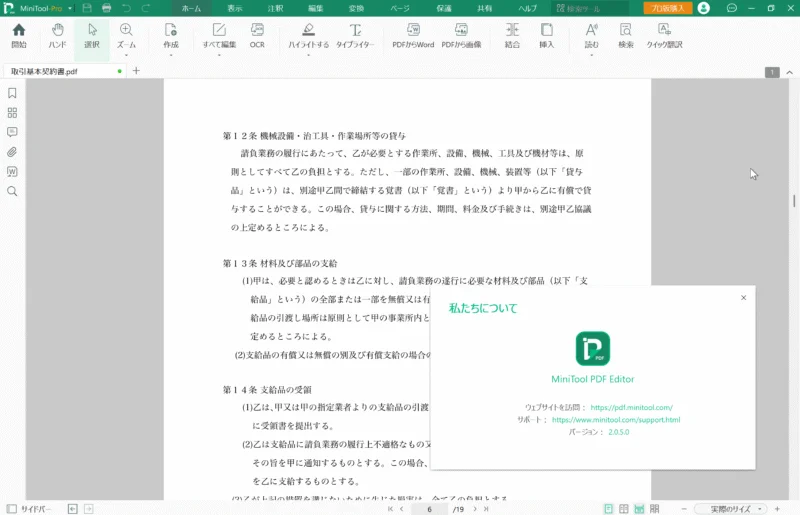Open the comments sidebar panel
This screenshot has width=800, height=515.
pos(12,132)
